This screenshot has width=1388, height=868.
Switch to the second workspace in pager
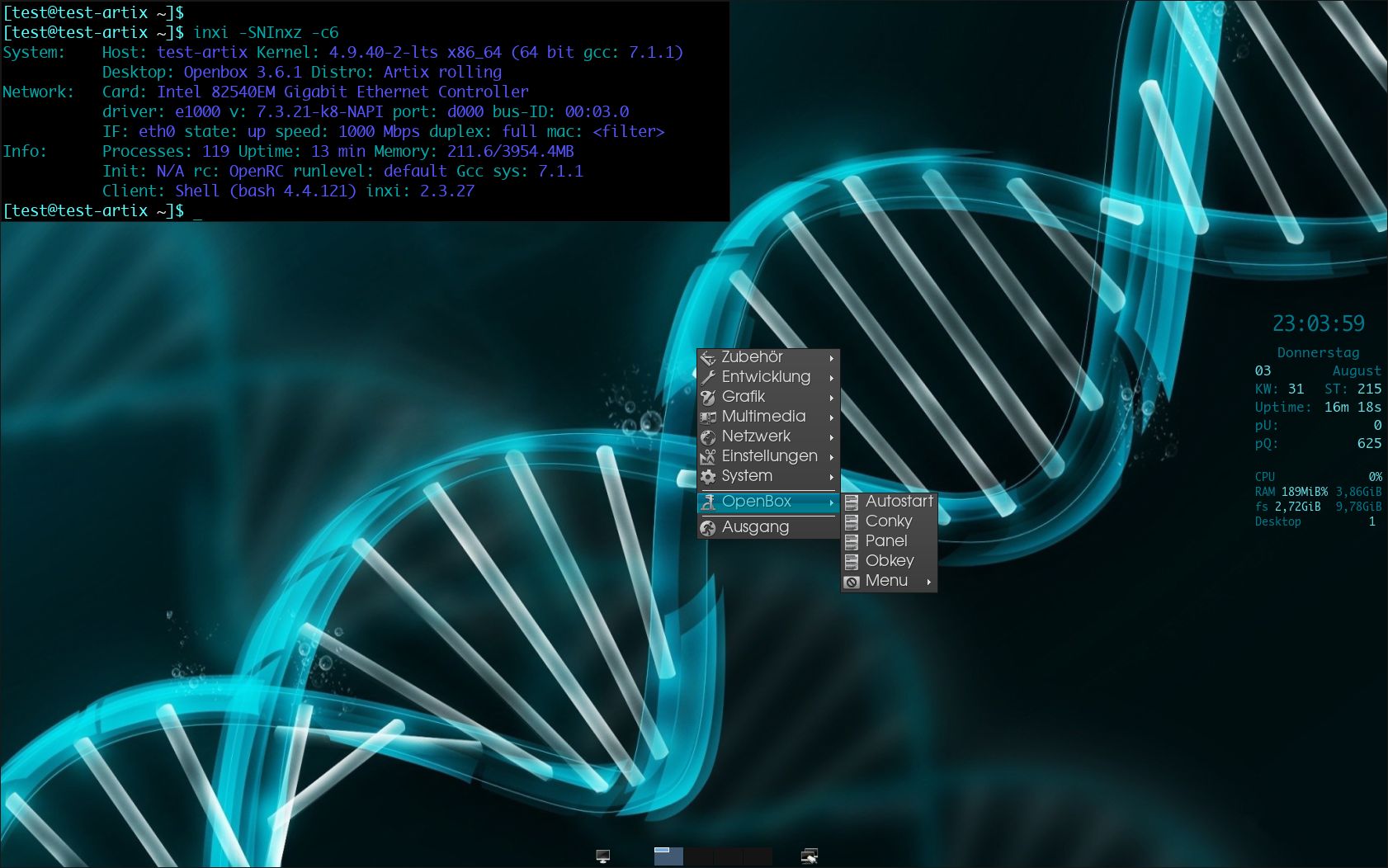click(699, 856)
